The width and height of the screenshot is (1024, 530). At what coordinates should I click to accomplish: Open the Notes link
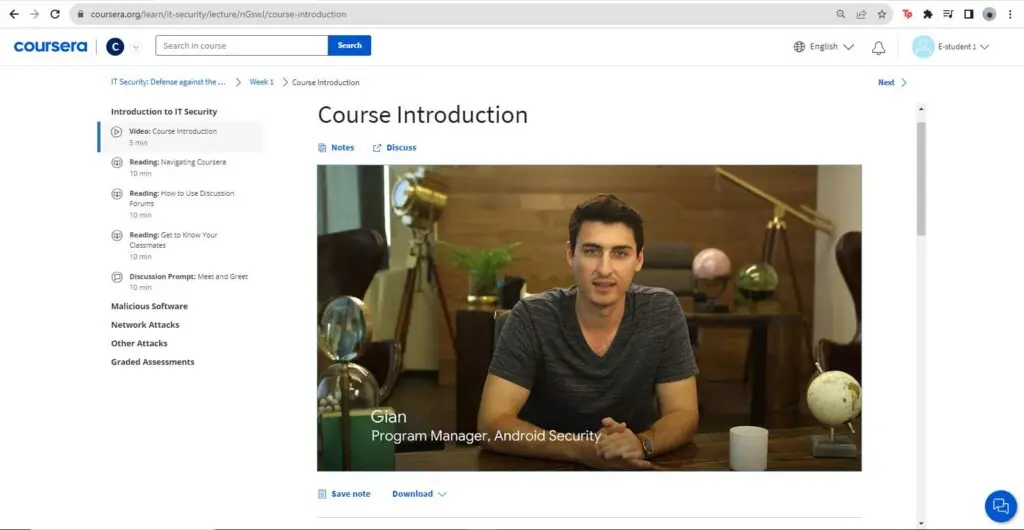[336, 148]
